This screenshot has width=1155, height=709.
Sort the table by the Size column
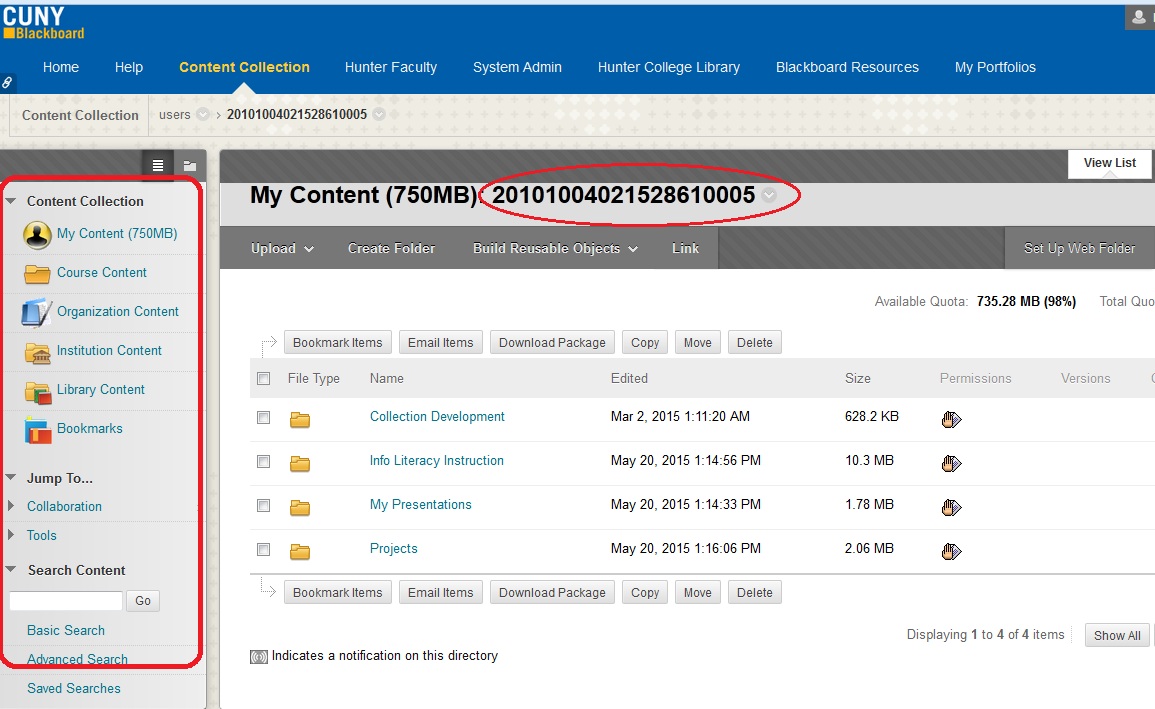click(857, 378)
